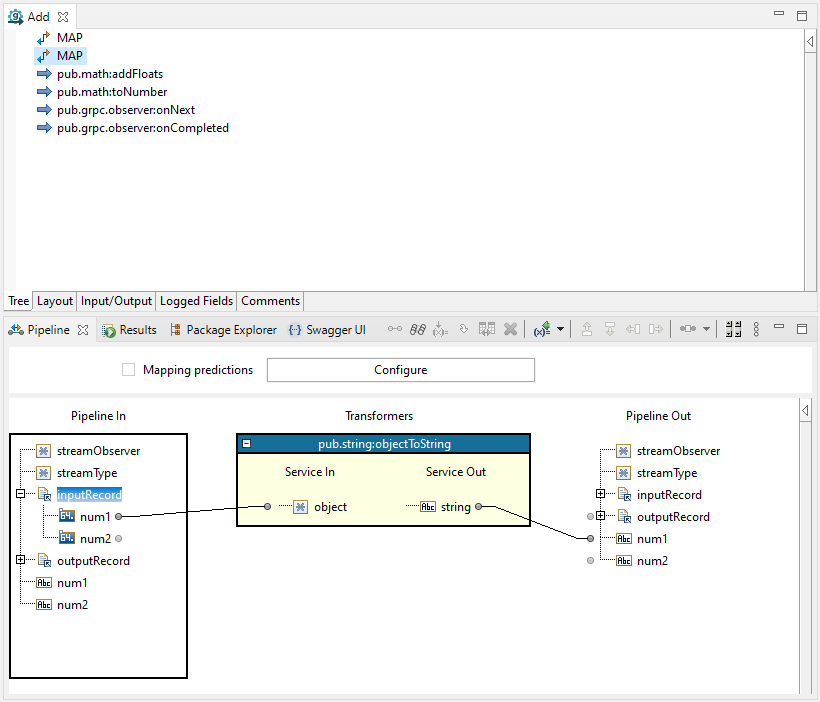
Task: Click the Pipeline view menu three-dots icon
Action: [756, 329]
